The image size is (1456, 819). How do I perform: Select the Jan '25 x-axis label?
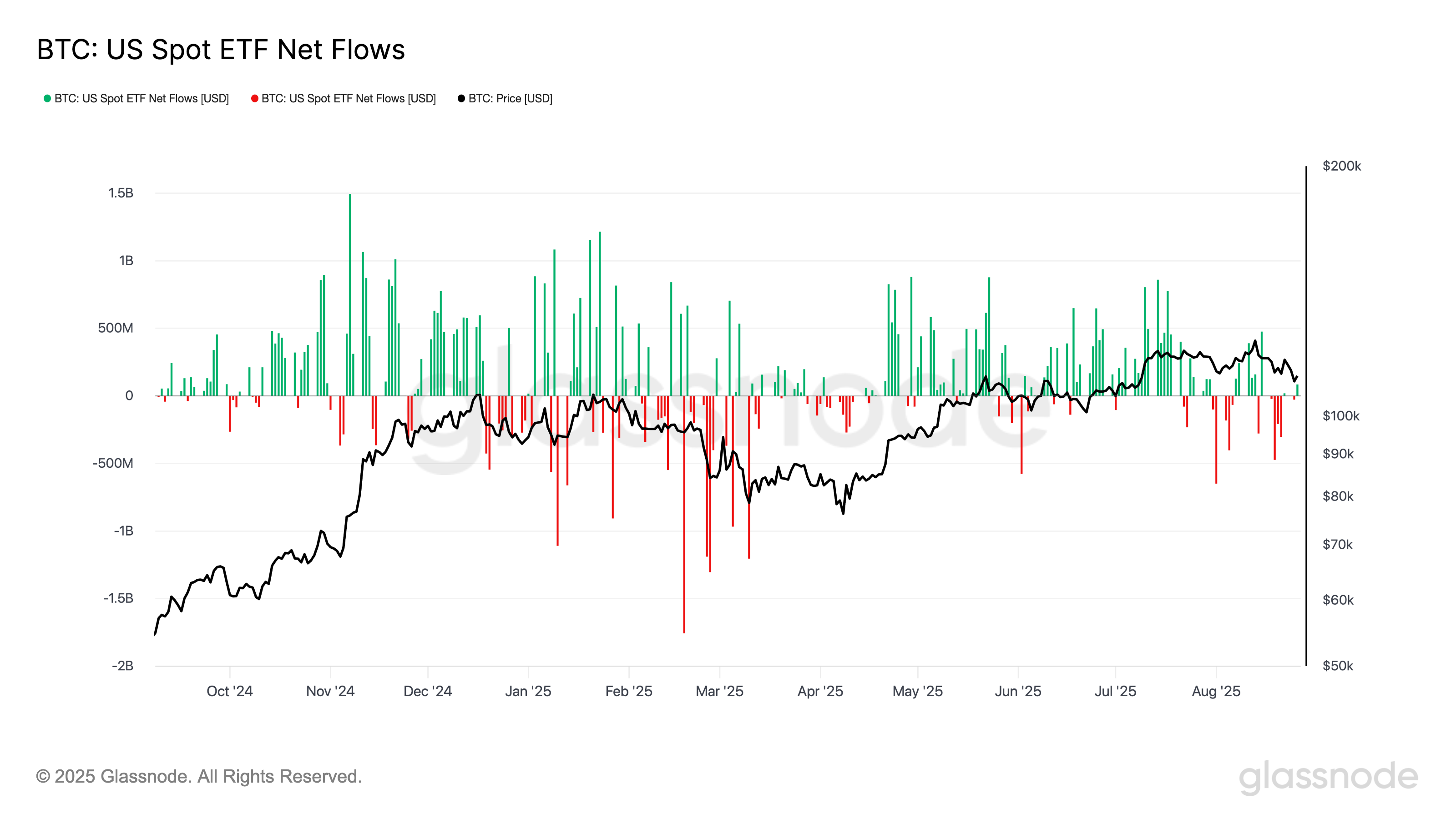tap(528, 691)
